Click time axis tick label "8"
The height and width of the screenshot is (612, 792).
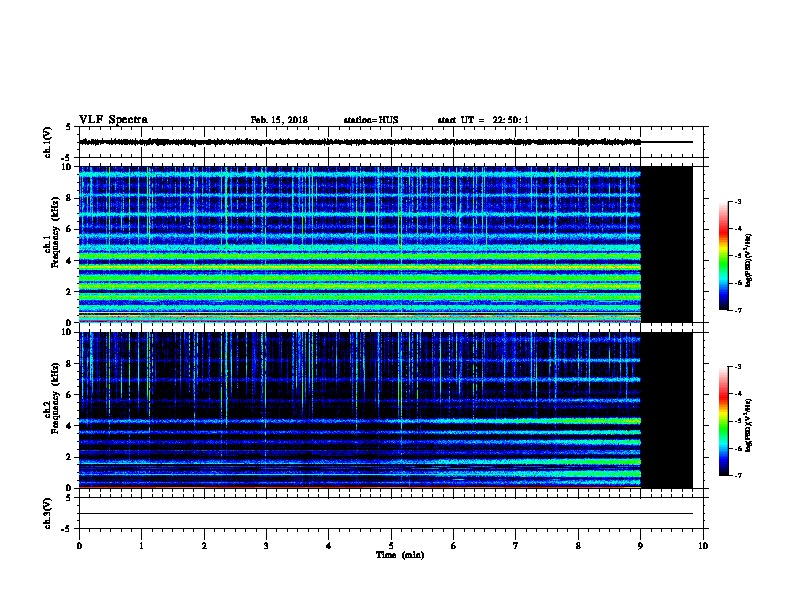click(x=578, y=545)
